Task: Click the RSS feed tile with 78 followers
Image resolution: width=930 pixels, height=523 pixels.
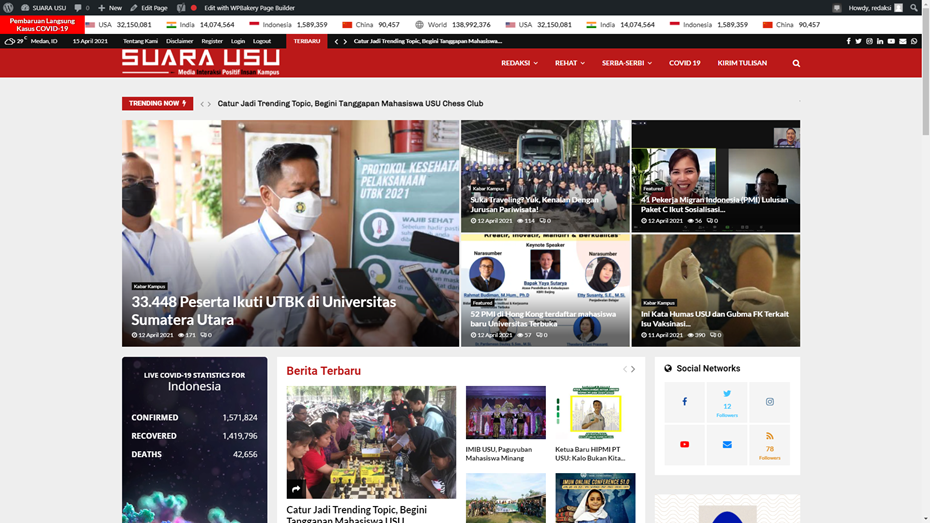Action: pyautogui.click(x=769, y=444)
